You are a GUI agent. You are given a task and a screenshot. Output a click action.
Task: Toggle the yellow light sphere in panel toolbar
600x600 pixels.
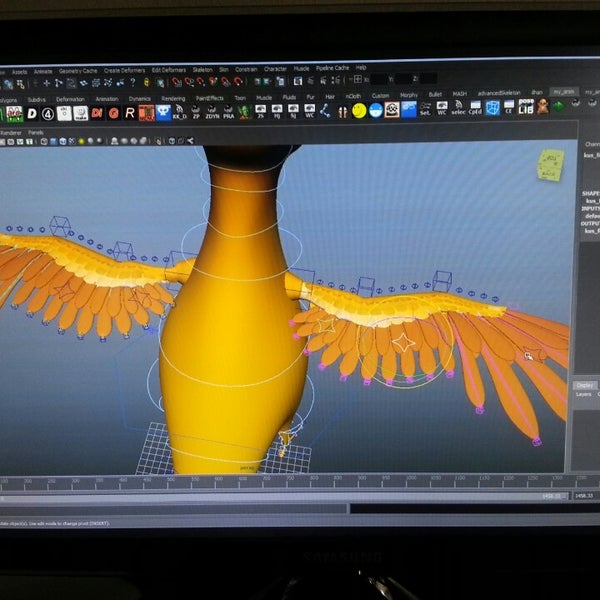[x=81, y=142]
